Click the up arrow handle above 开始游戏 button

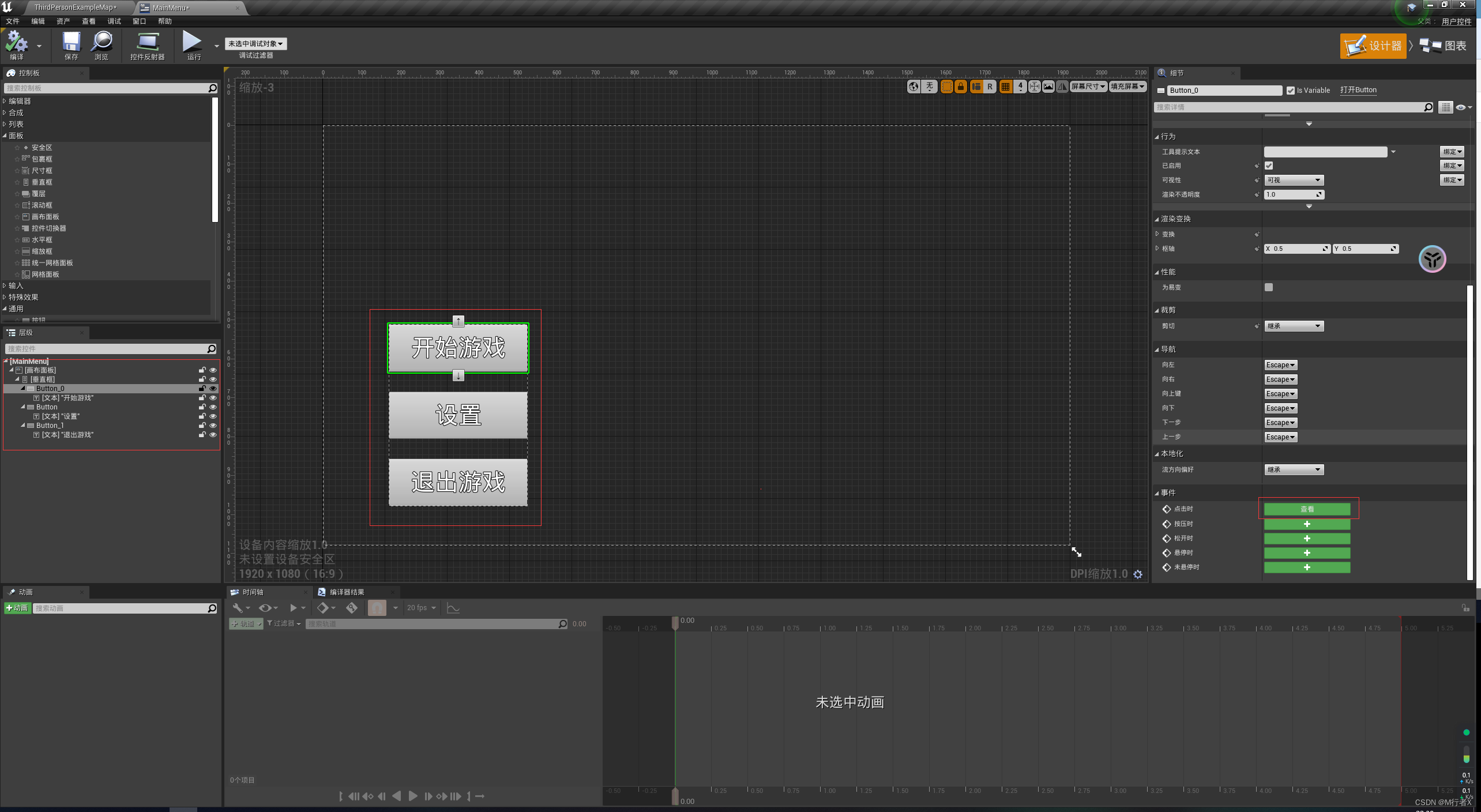[458, 321]
